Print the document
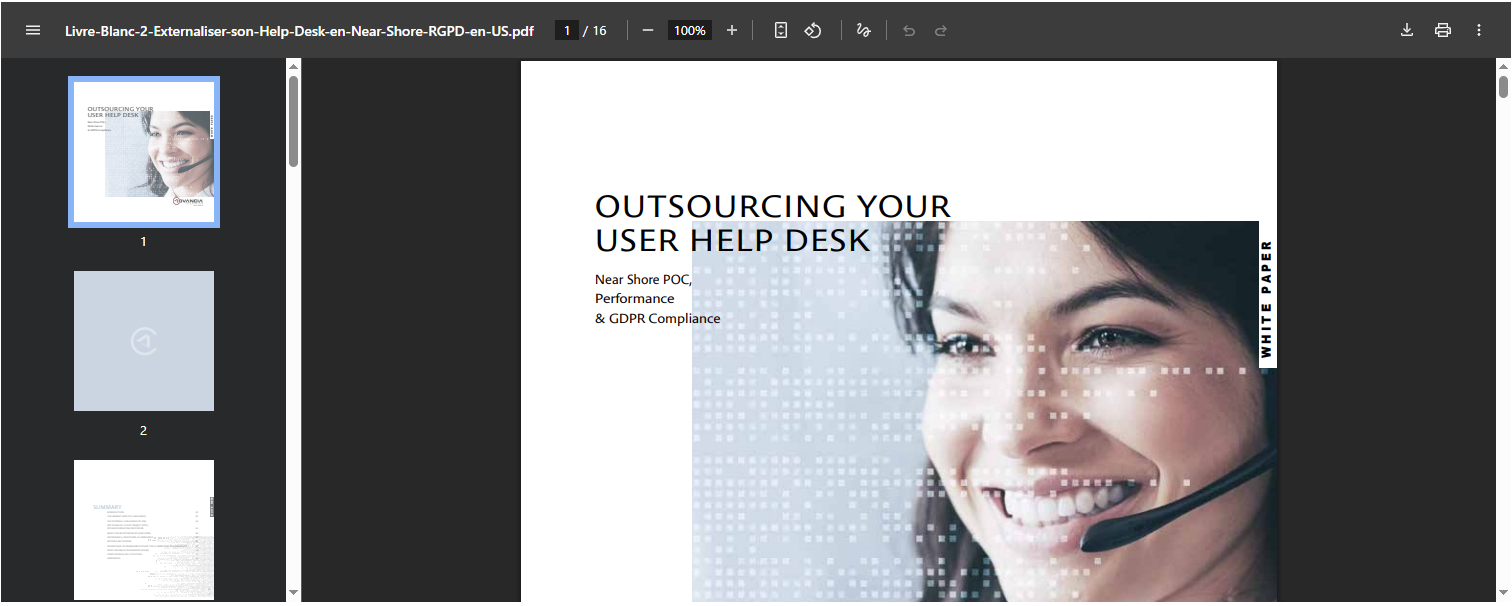The image size is (1512, 606). (x=1443, y=30)
